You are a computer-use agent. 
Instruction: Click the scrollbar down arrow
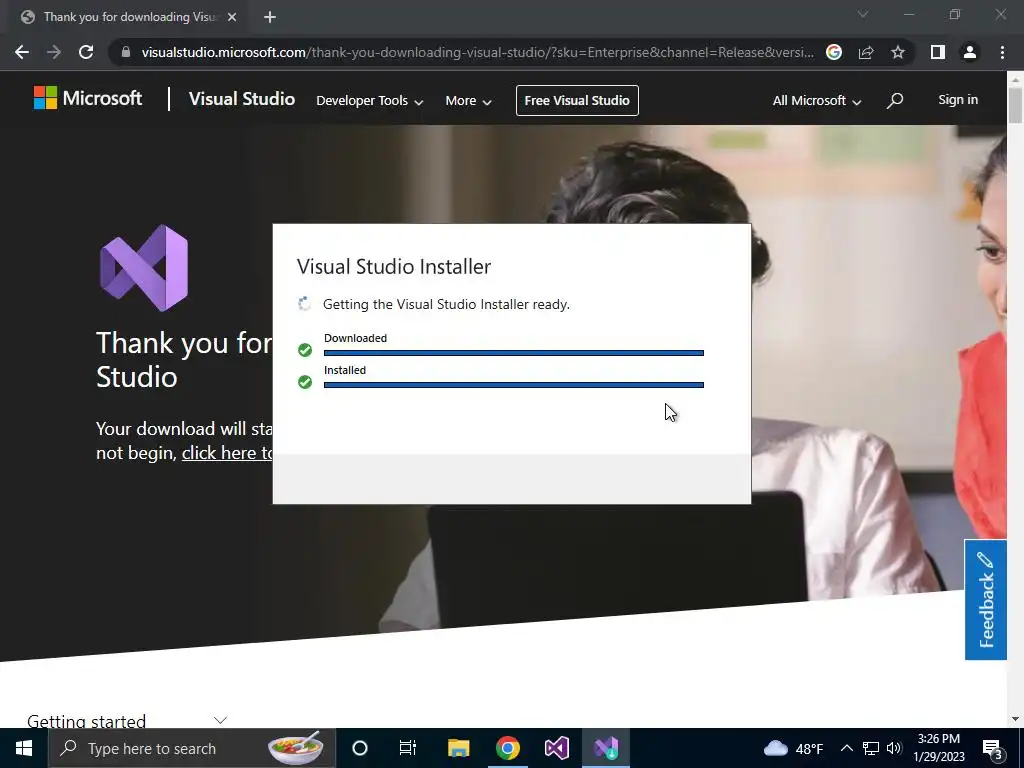pyautogui.click(x=1015, y=719)
